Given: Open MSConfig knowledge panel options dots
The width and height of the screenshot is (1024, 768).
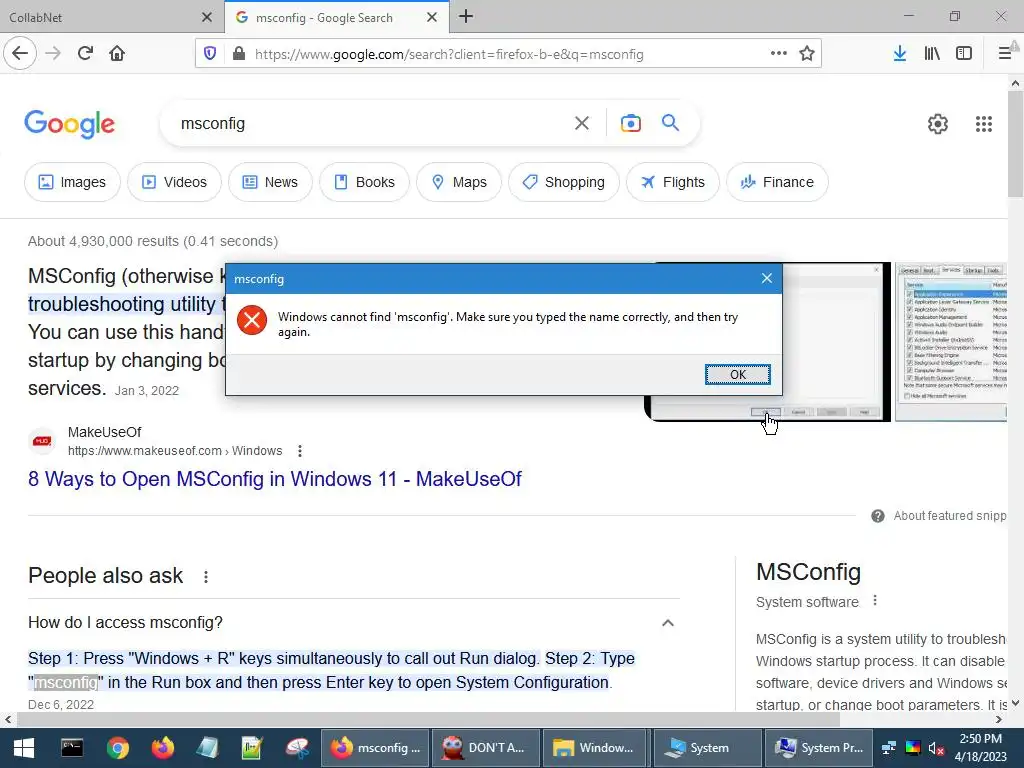Looking at the screenshot, I should point(875,601).
